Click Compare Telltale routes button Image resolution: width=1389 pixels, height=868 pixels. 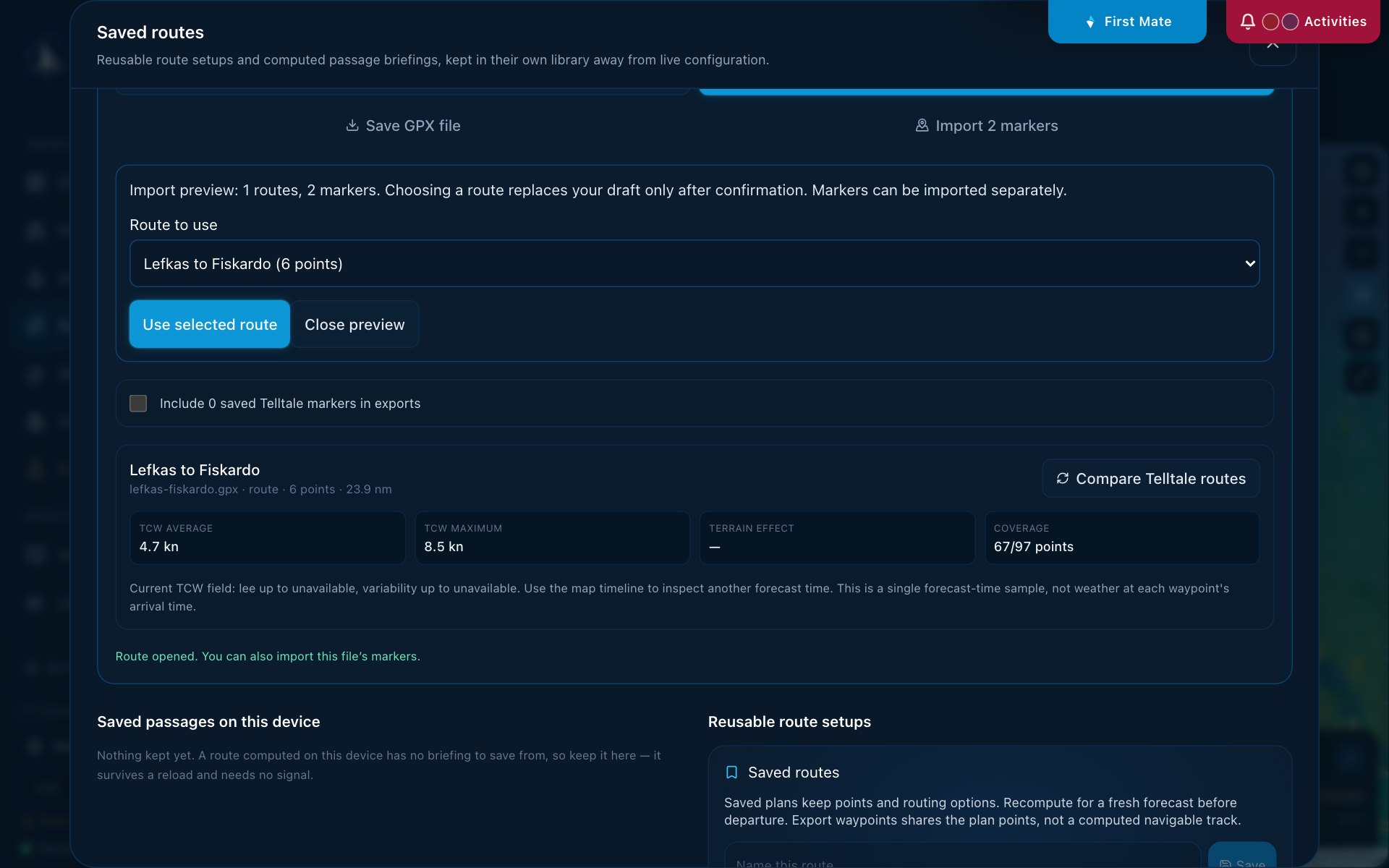click(1150, 478)
